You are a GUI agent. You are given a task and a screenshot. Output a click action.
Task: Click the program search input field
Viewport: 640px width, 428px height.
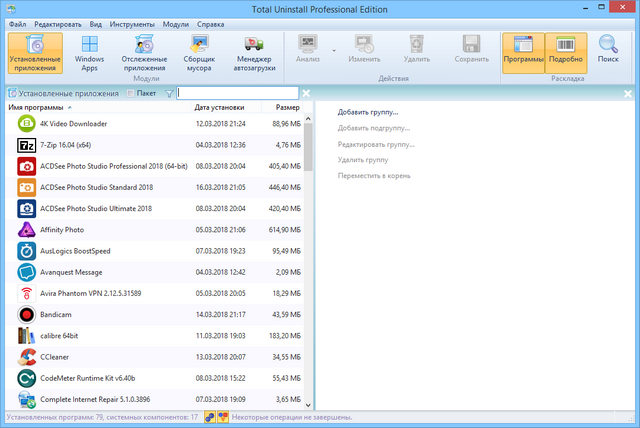coord(237,93)
